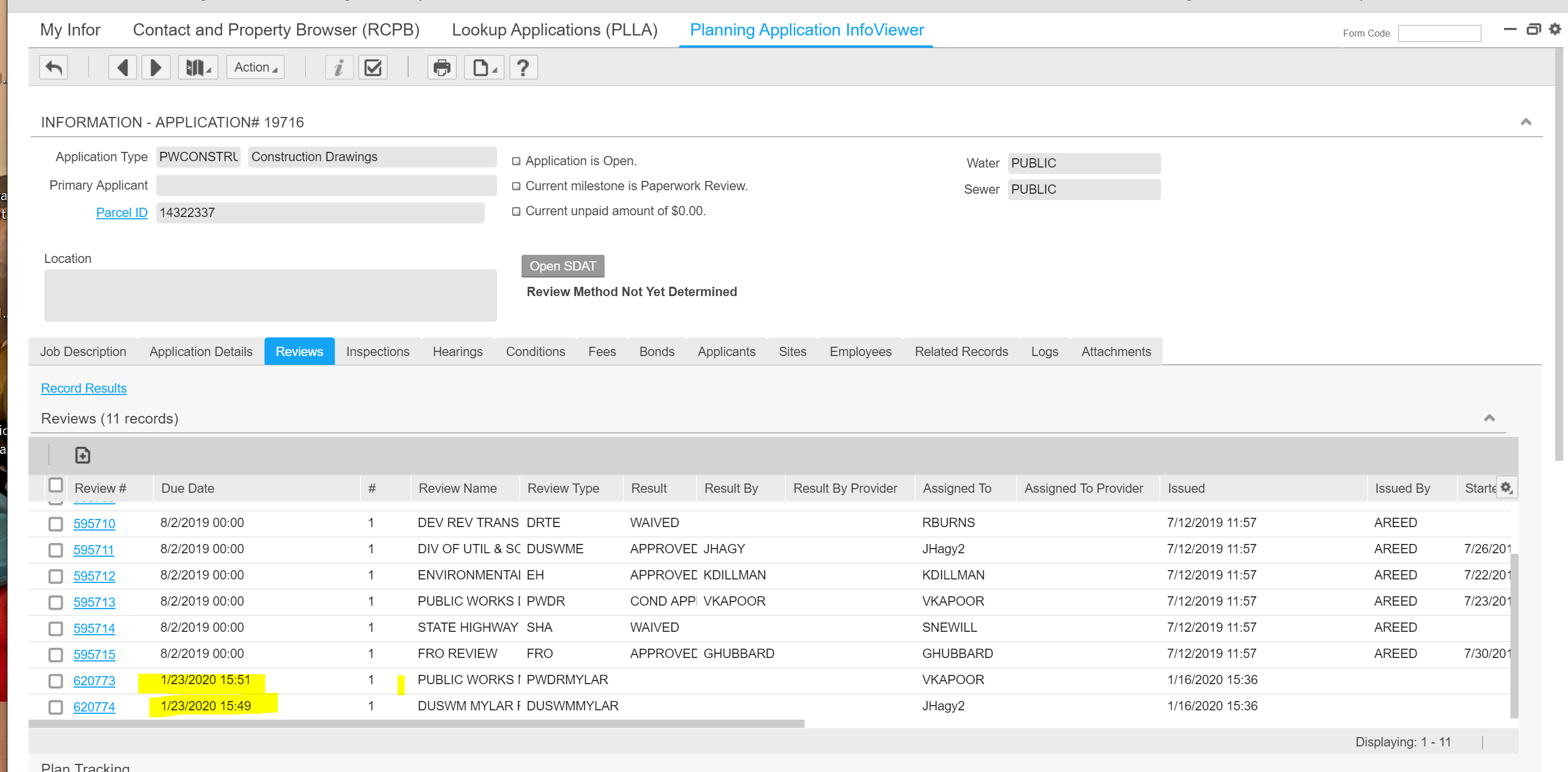The image size is (1568, 772).
Task: Check the box for review 595710
Action: point(55,524)
